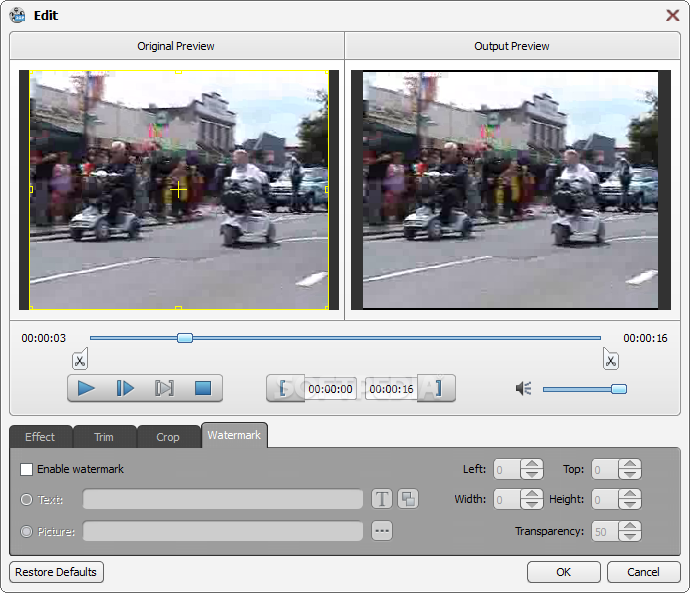Click the crop frame's top middle handle
This screenshot has height=593, width=690.
click(x=178, y=72)
